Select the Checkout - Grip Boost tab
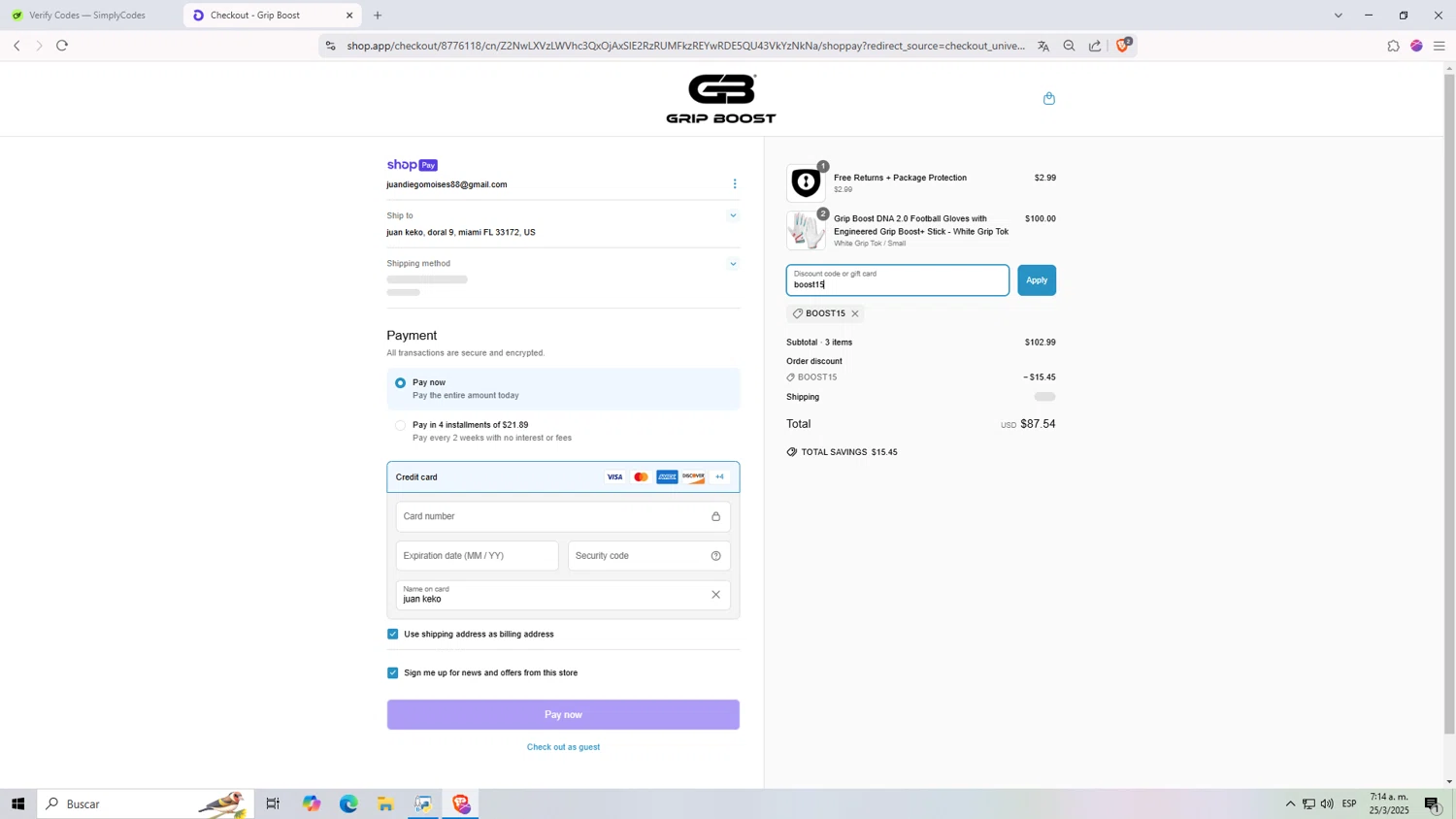 (272, 16)
